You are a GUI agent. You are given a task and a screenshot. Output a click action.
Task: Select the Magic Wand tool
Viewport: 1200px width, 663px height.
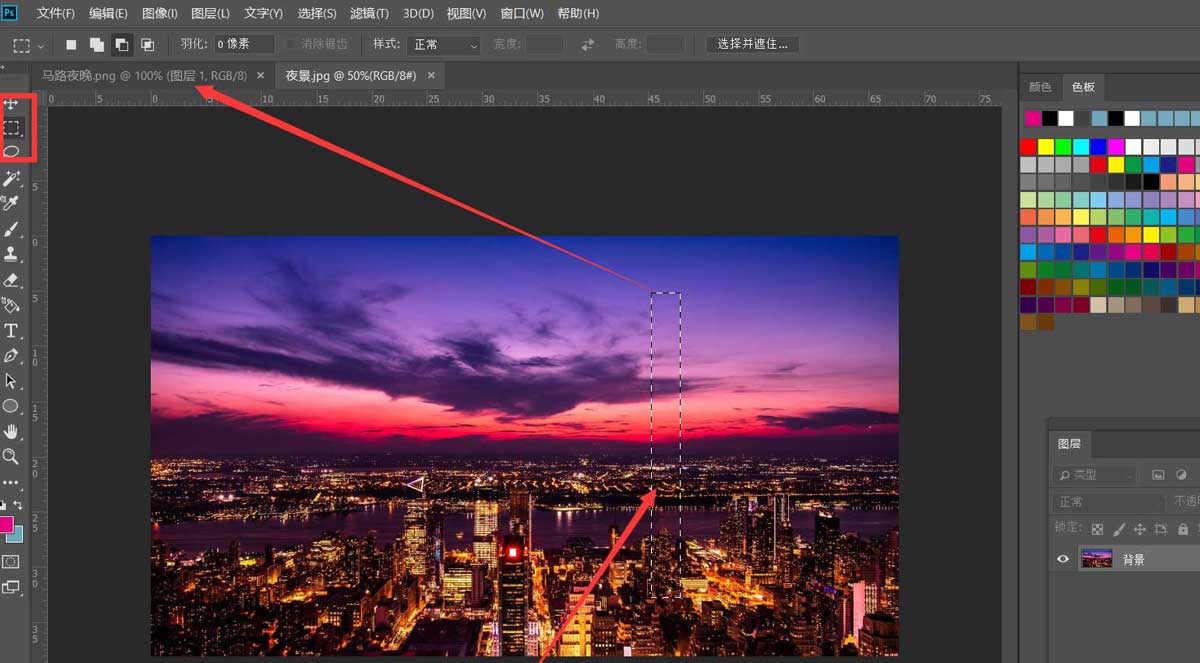[x=12, y=178]
